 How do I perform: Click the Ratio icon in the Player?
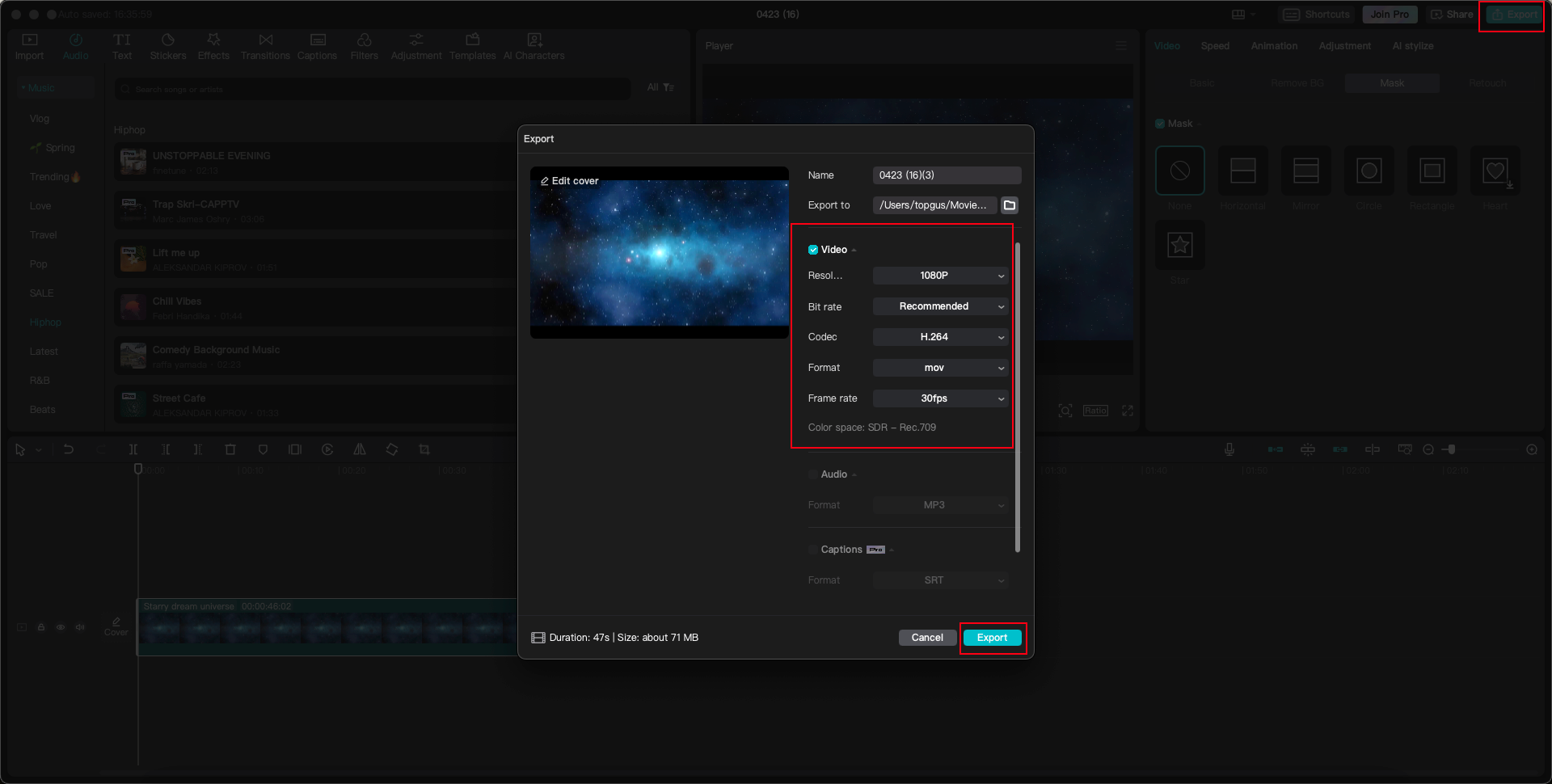click(x=1095, y=411)
